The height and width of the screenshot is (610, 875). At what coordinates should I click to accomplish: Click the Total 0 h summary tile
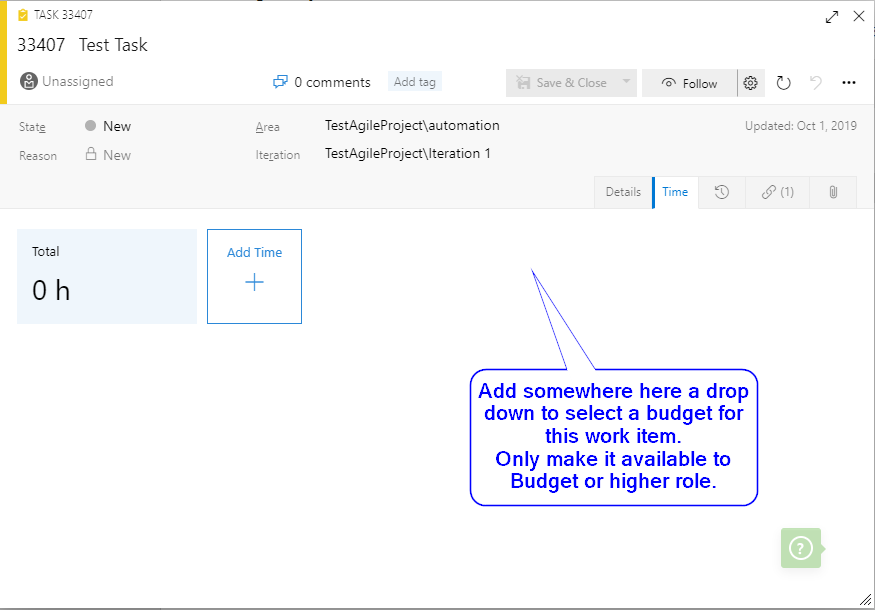[107, 276]
